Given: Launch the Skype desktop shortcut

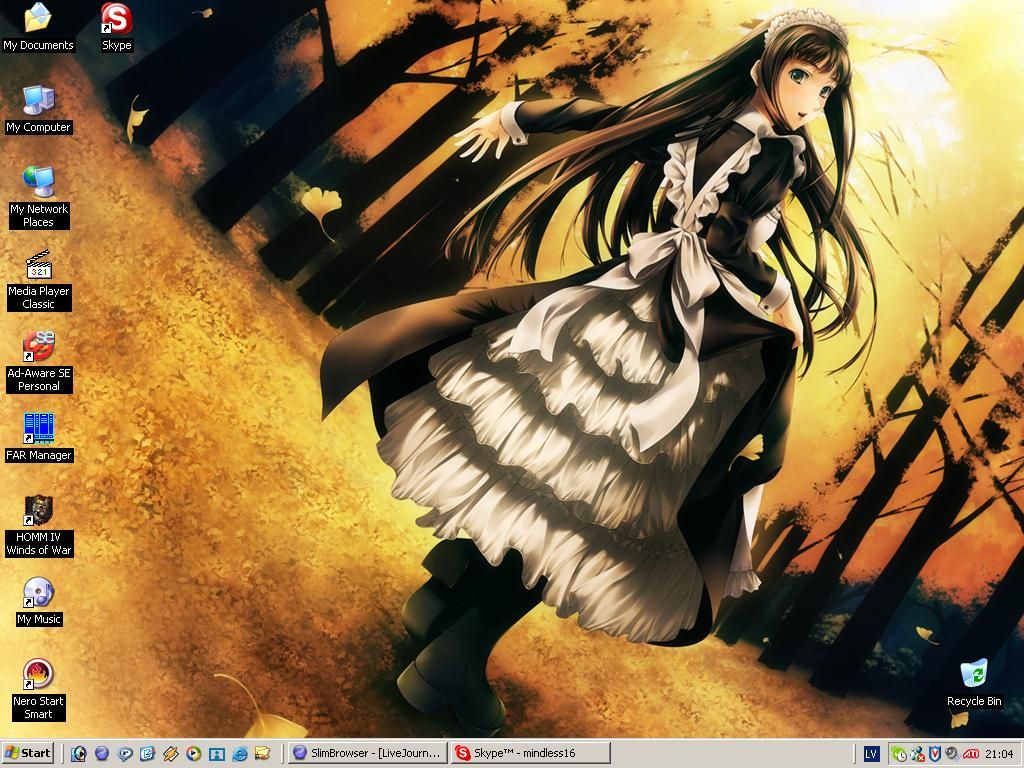Looking at the screenshot, I should click(116, 27).
